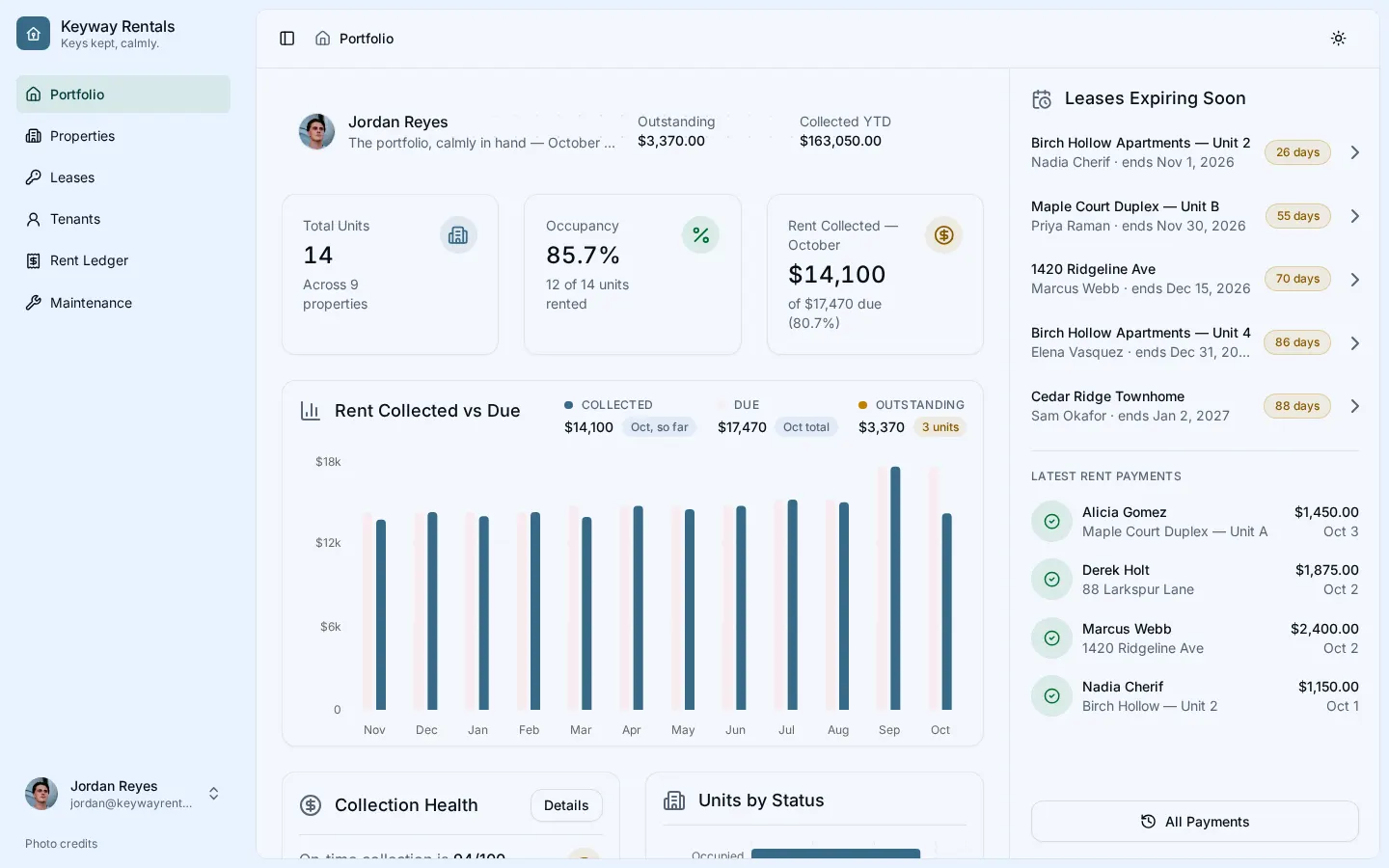Screen dimensions: 1389x868
Task: Switch theme with the sun icon
Action: click(1338, 39)
